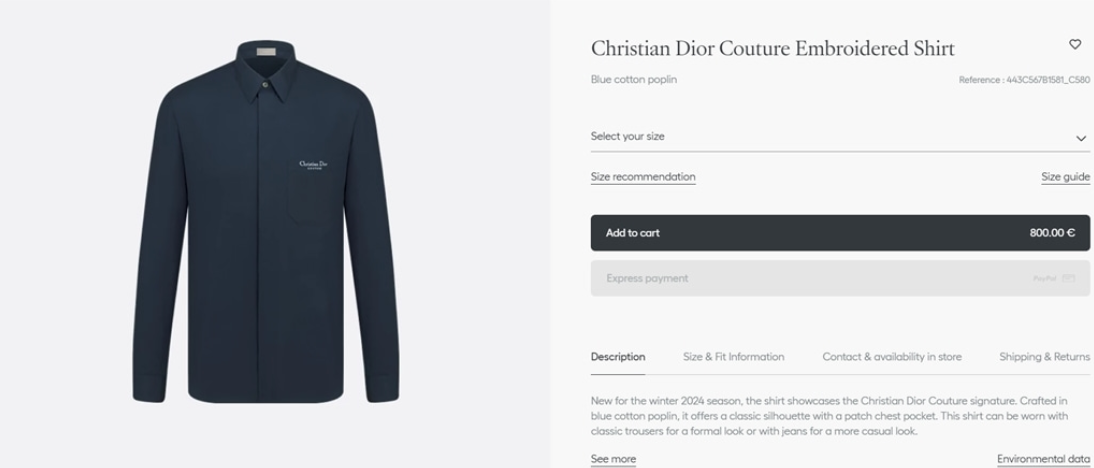Click the 800.00 € price label
The image size is (1094, 468).
tap(1052, 233)
